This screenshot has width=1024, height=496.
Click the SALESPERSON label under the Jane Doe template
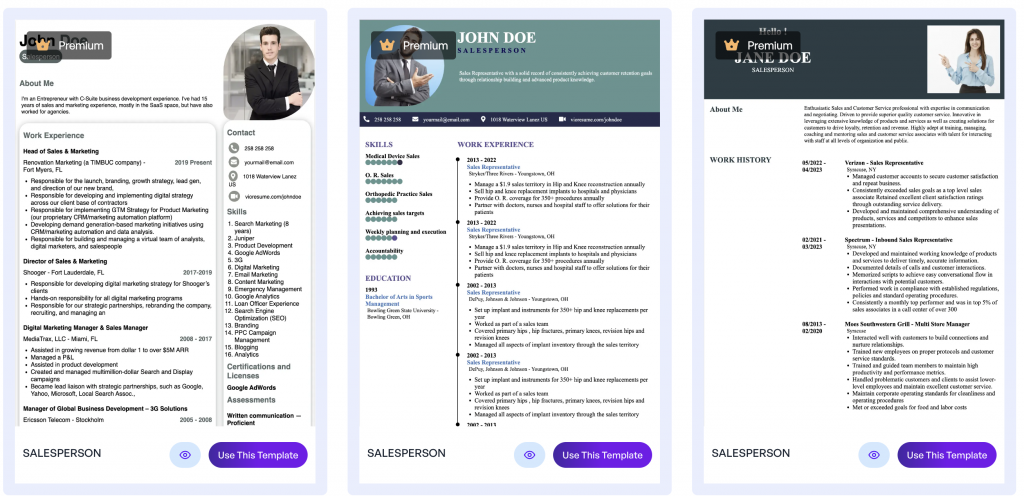[750, 453]
